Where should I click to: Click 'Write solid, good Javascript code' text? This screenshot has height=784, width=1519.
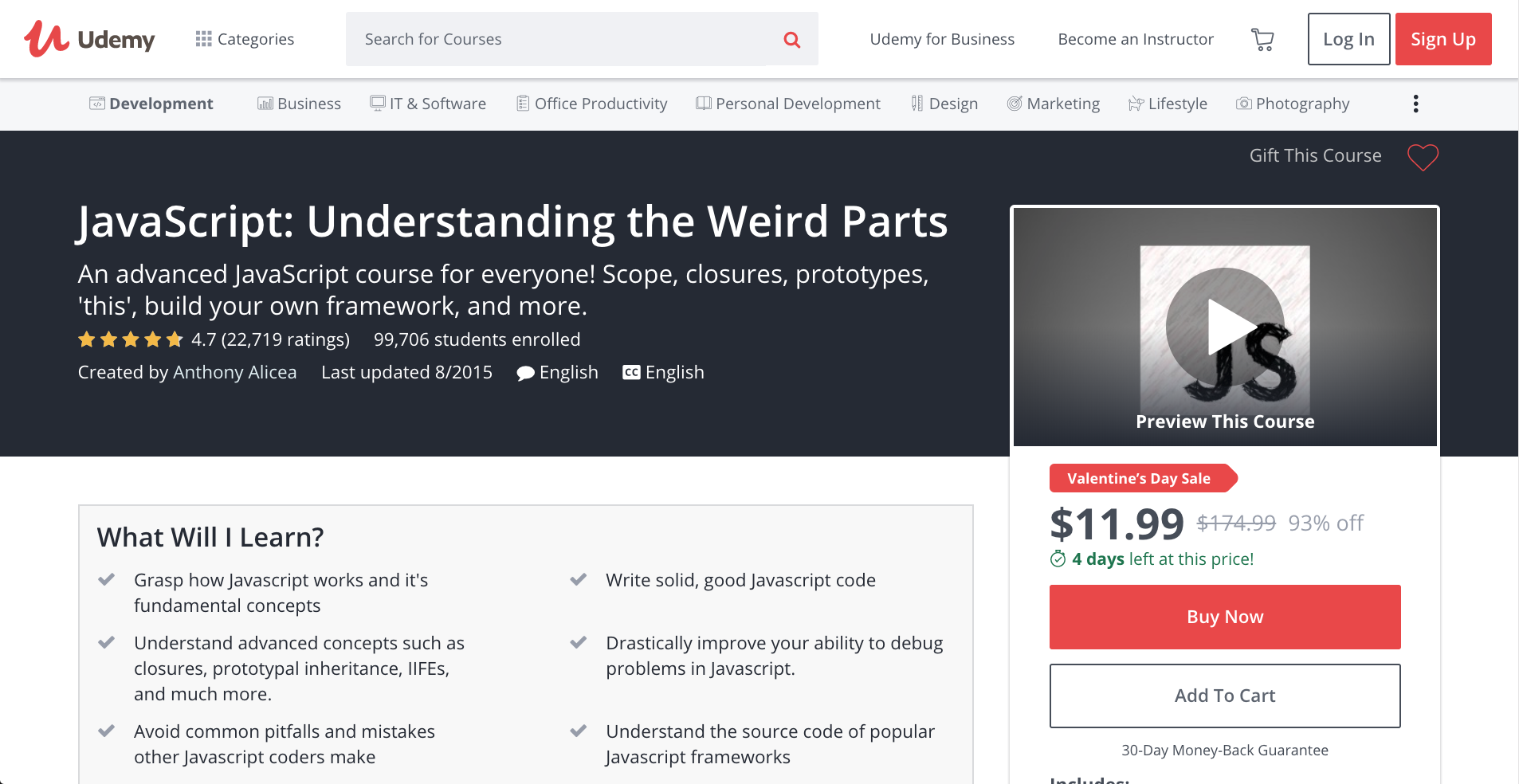click(740, 580)
